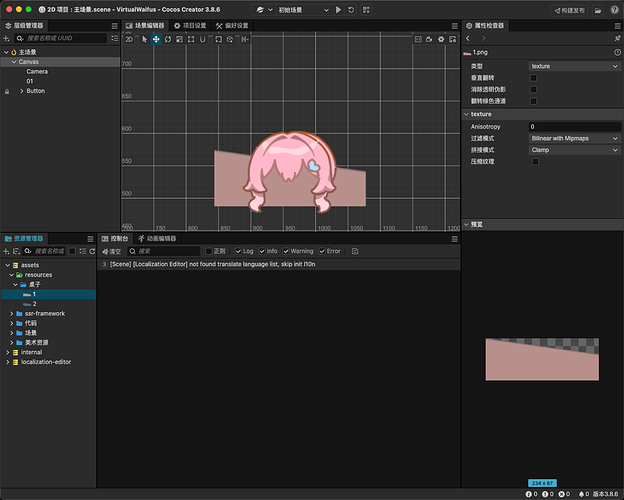Open scene gizmo settings gear
This screenshot has height=500, width=624.
coord(441,39)
